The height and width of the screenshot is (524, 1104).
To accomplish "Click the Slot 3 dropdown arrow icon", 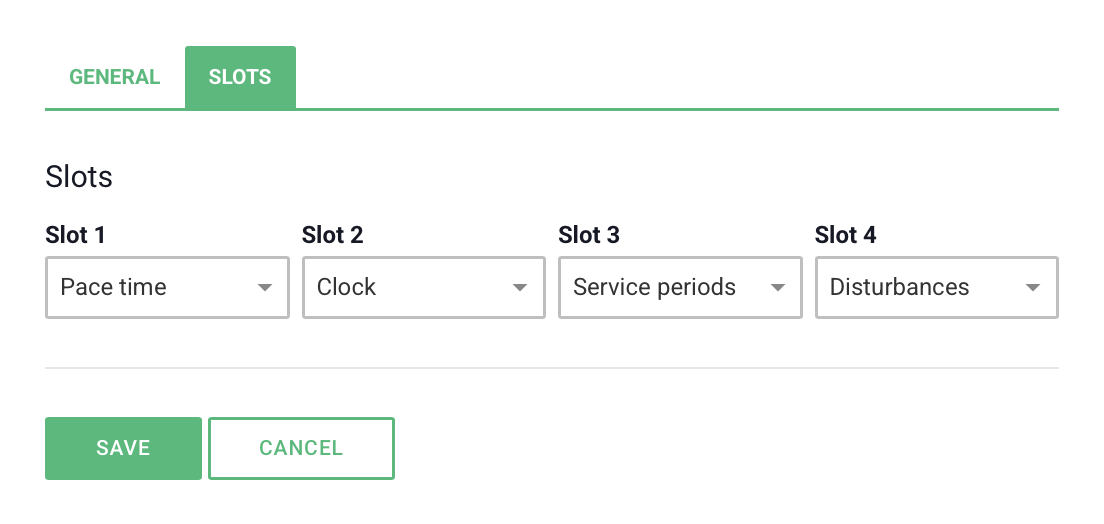I will point(777,287).
